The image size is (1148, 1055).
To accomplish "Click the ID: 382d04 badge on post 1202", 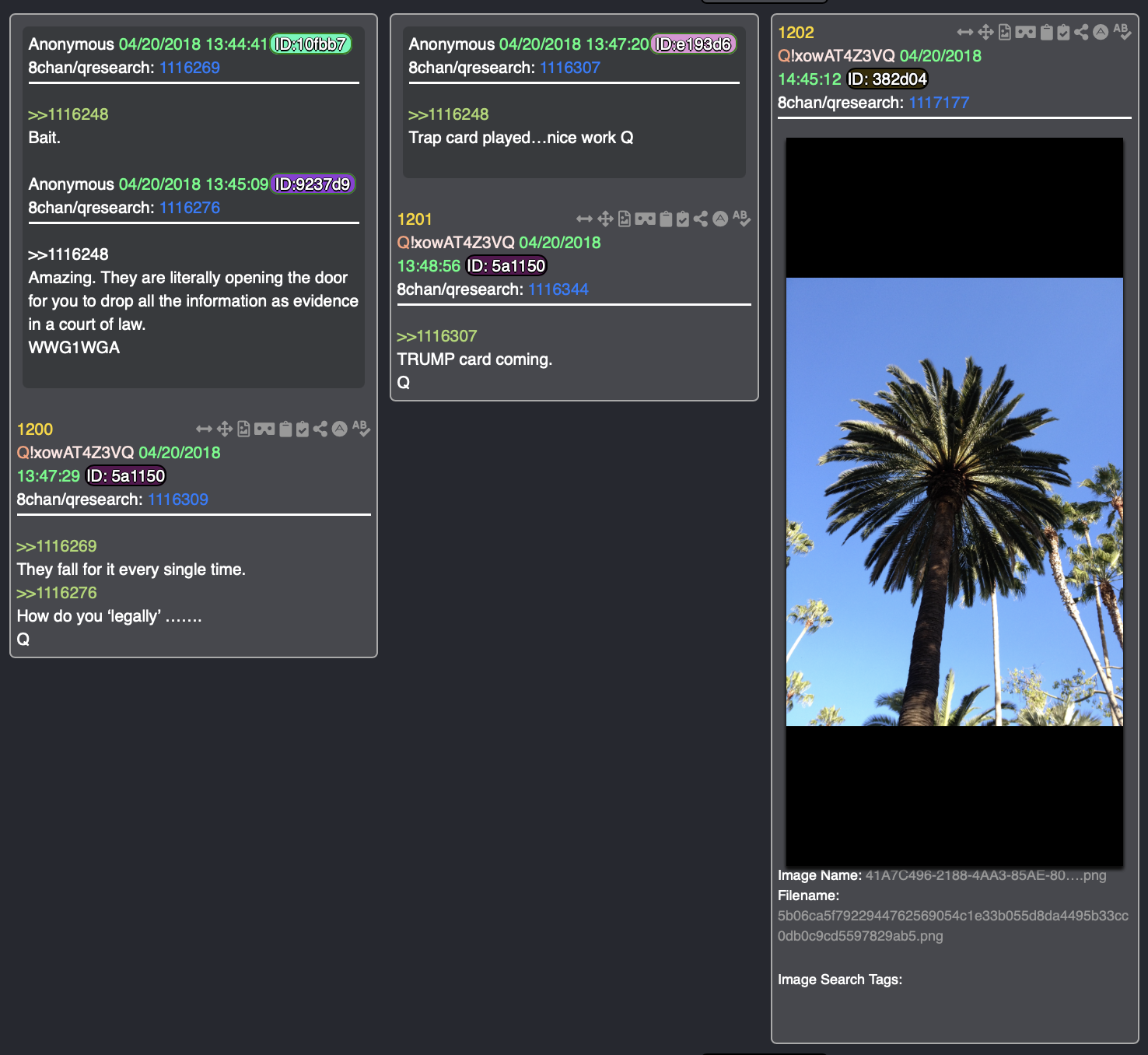I will point(887,79).
